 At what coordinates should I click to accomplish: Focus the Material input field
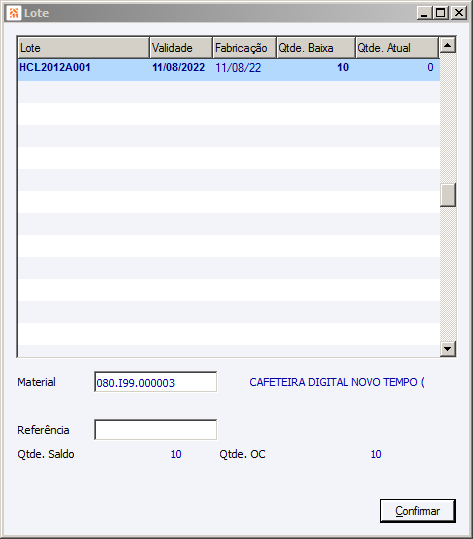[x=155, y=382]
